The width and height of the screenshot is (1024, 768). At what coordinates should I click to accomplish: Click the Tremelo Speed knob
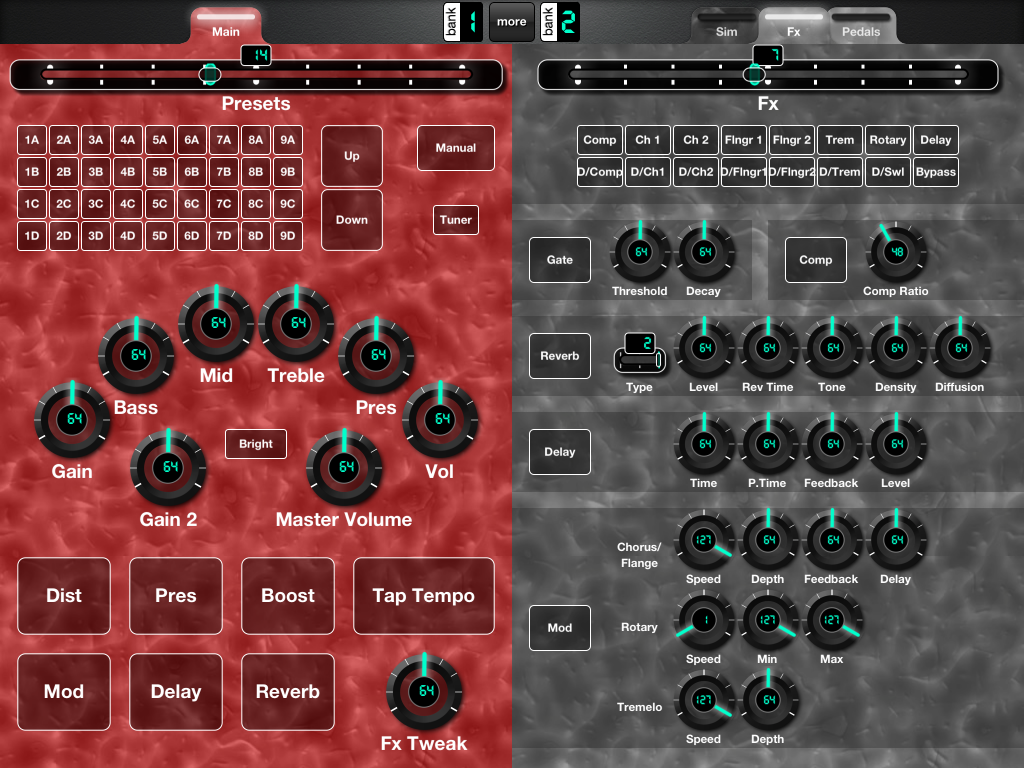704,700
